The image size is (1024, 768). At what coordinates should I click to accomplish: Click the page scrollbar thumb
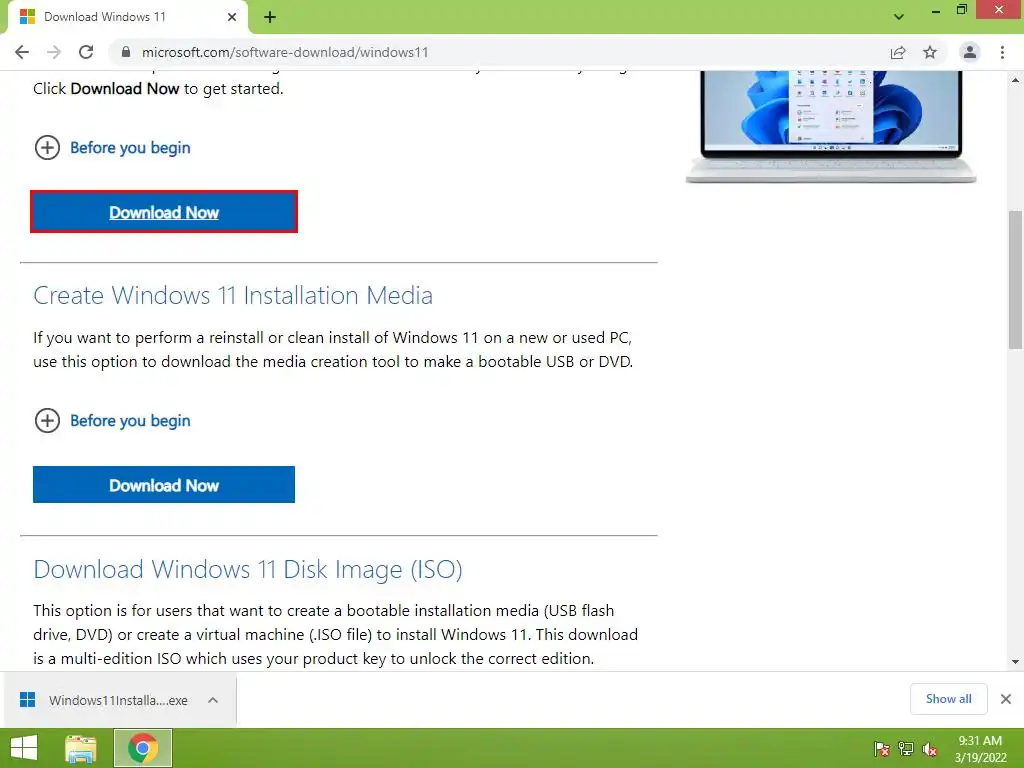tap(1015, 280)
